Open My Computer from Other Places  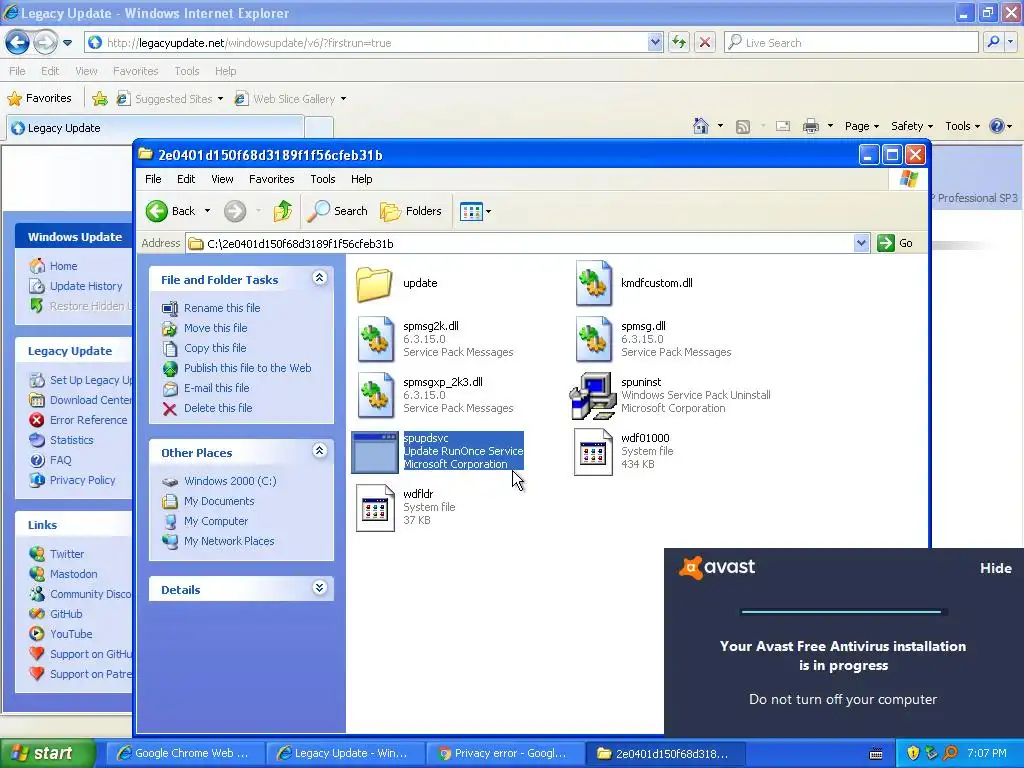tap(216, 521)
